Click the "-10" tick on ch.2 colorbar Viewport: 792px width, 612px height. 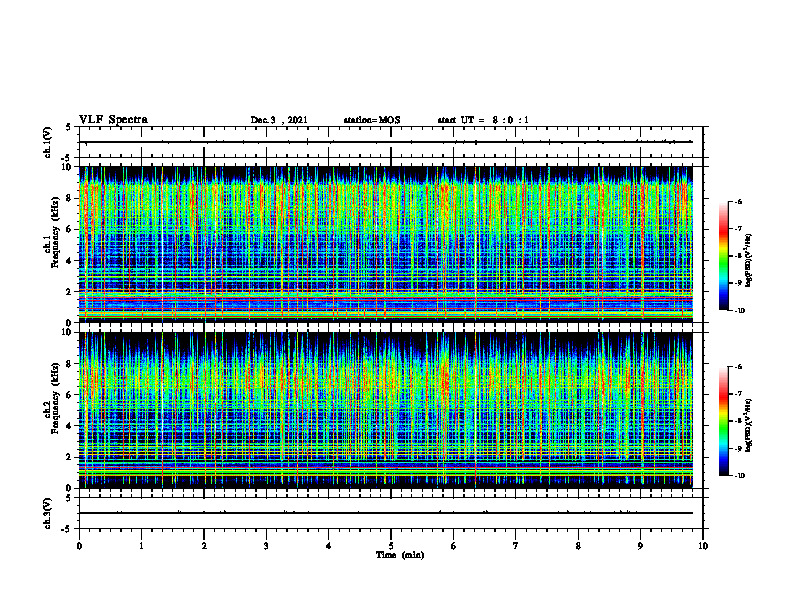pos(739,476)
